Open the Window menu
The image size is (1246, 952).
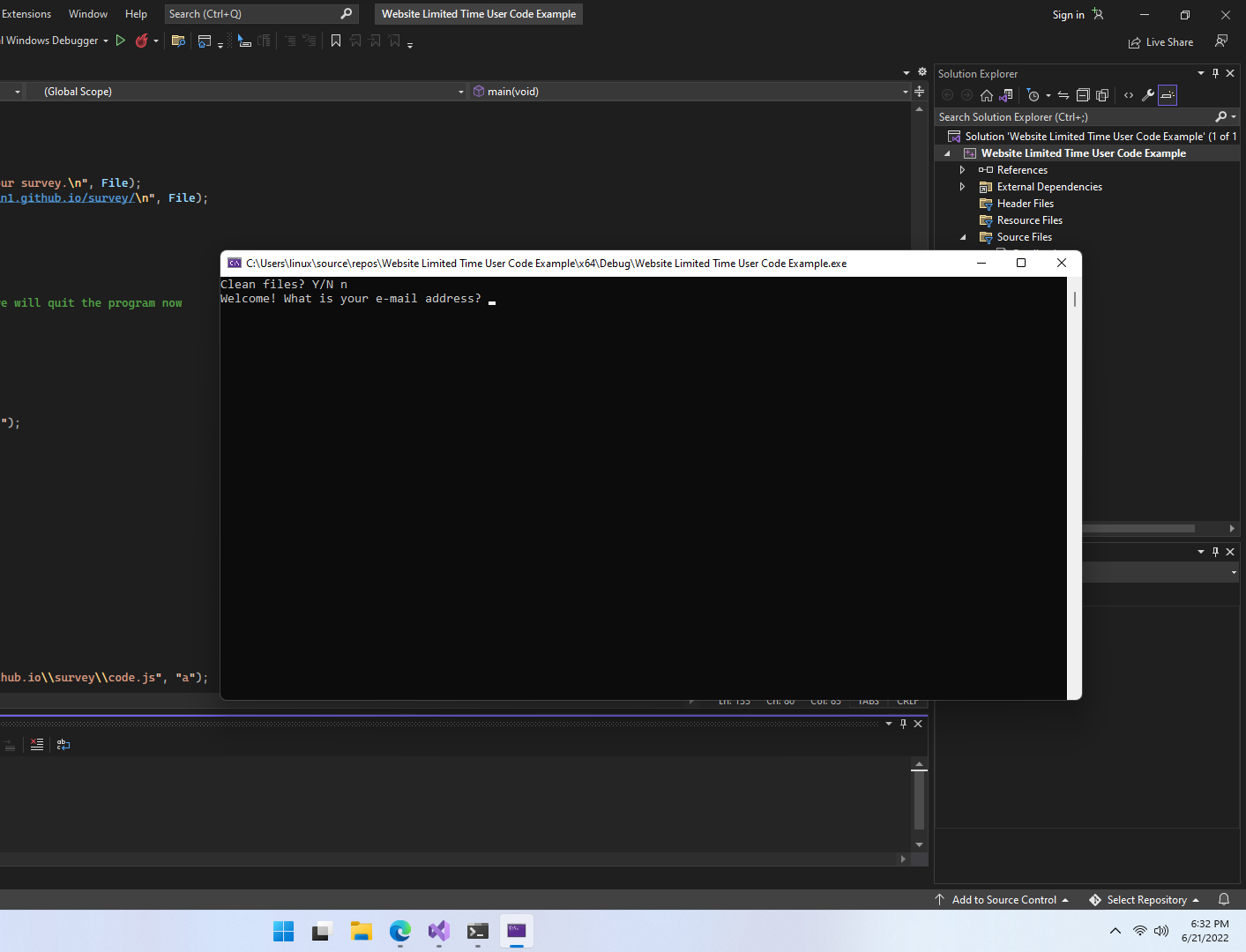(88, 14)
